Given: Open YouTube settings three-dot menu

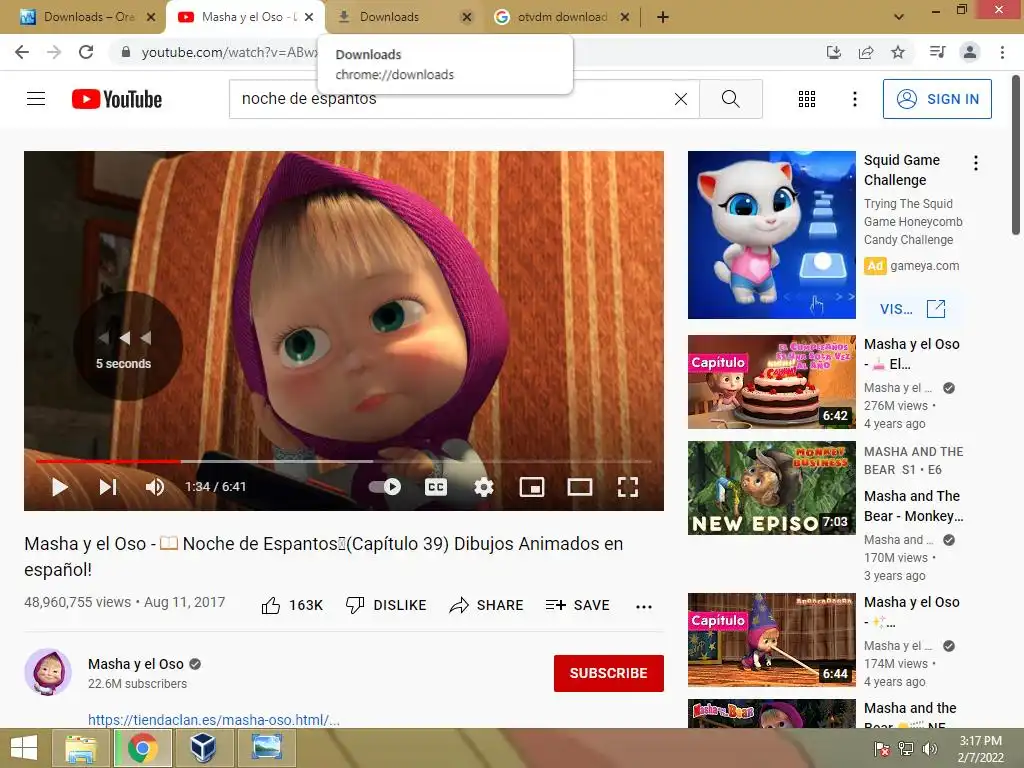Looking at the screenshot, I should 854,99.
